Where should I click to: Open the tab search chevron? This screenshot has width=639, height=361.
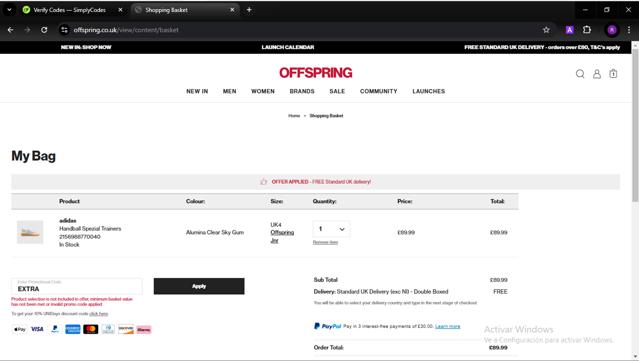[9, 10]
